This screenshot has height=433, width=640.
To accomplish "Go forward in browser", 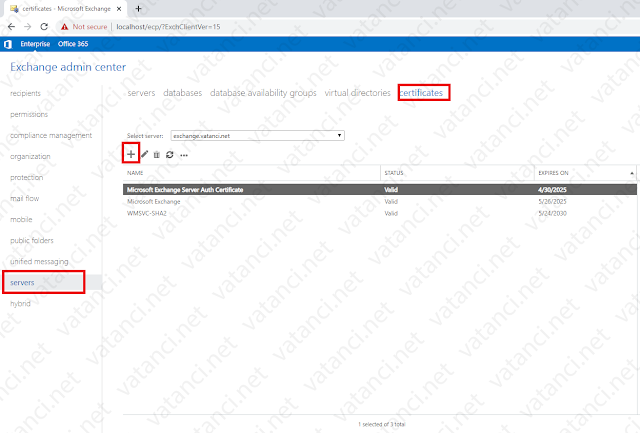I will pos(27,27).
